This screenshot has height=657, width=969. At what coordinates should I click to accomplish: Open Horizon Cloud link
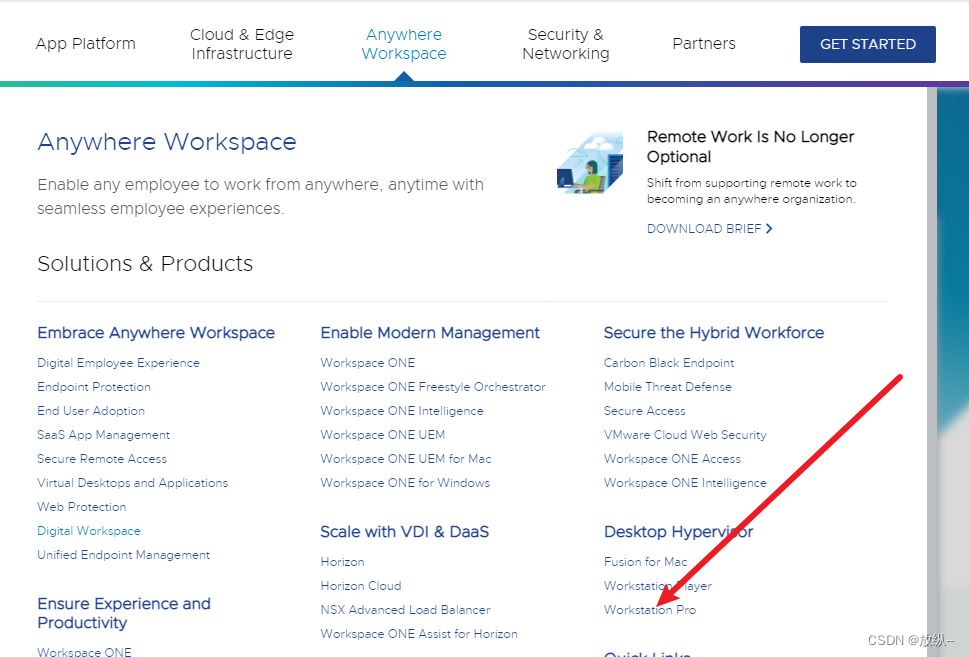(x=361, y=586)
